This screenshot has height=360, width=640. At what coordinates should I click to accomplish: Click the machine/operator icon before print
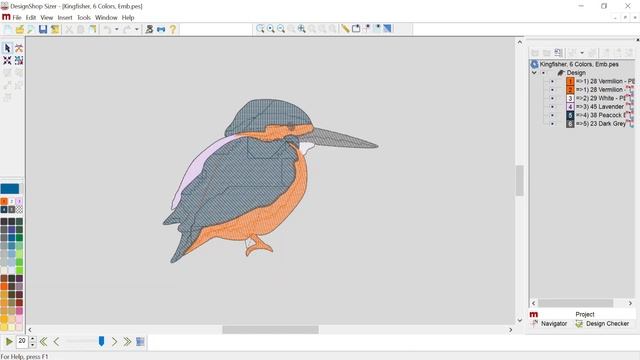point(149,29)
